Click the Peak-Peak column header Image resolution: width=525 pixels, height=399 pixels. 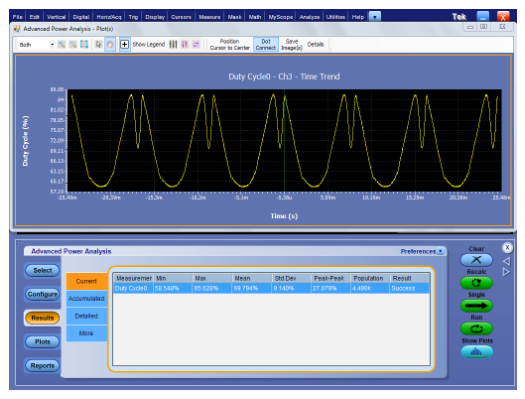pyautogui.click(x=330, y=278)
